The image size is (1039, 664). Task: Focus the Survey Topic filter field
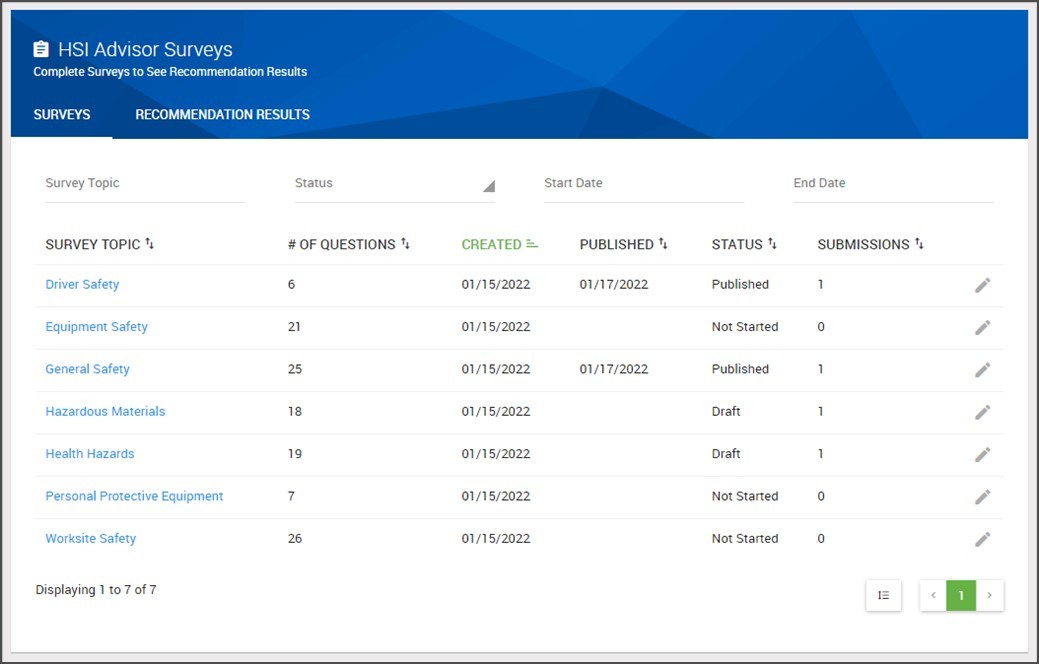point(145,184)
